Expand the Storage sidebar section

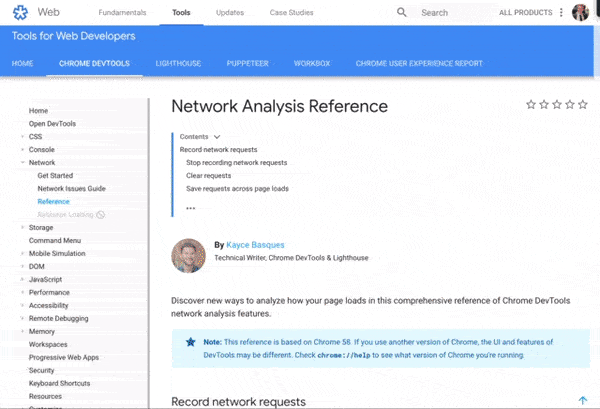pos(22,227)
